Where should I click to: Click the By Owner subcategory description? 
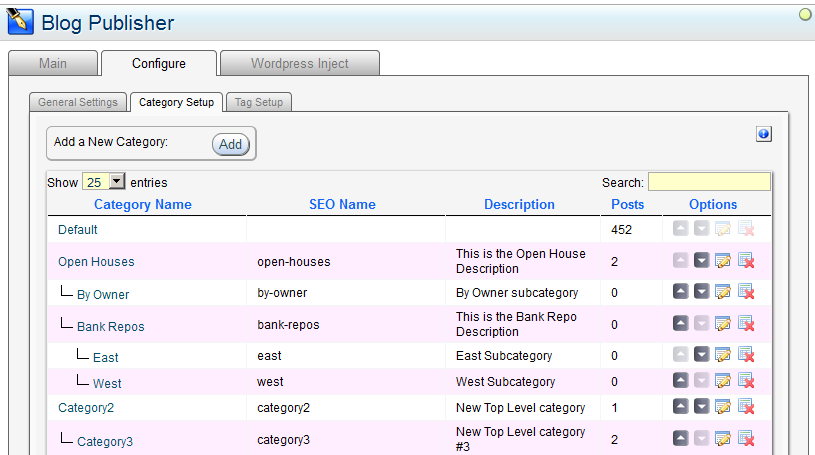(x=517, y=293)
